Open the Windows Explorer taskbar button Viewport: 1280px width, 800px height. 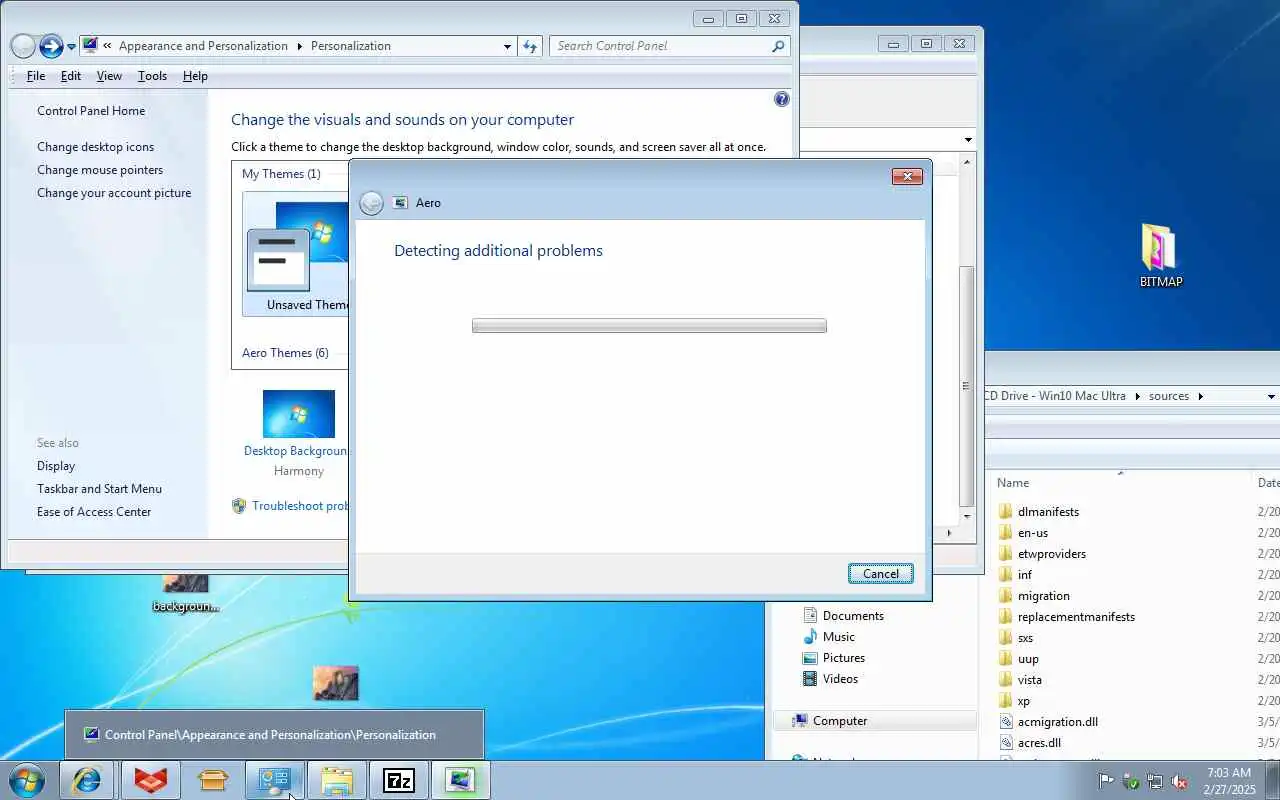point(336,780)
